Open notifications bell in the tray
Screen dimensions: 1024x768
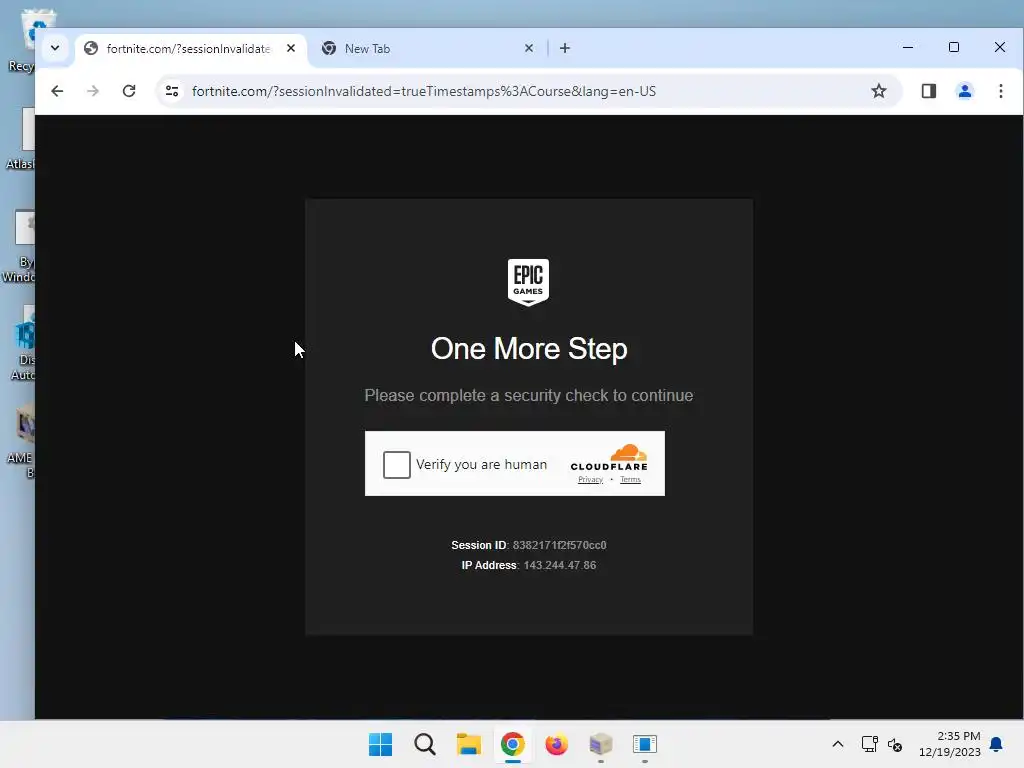pos(996,744)
